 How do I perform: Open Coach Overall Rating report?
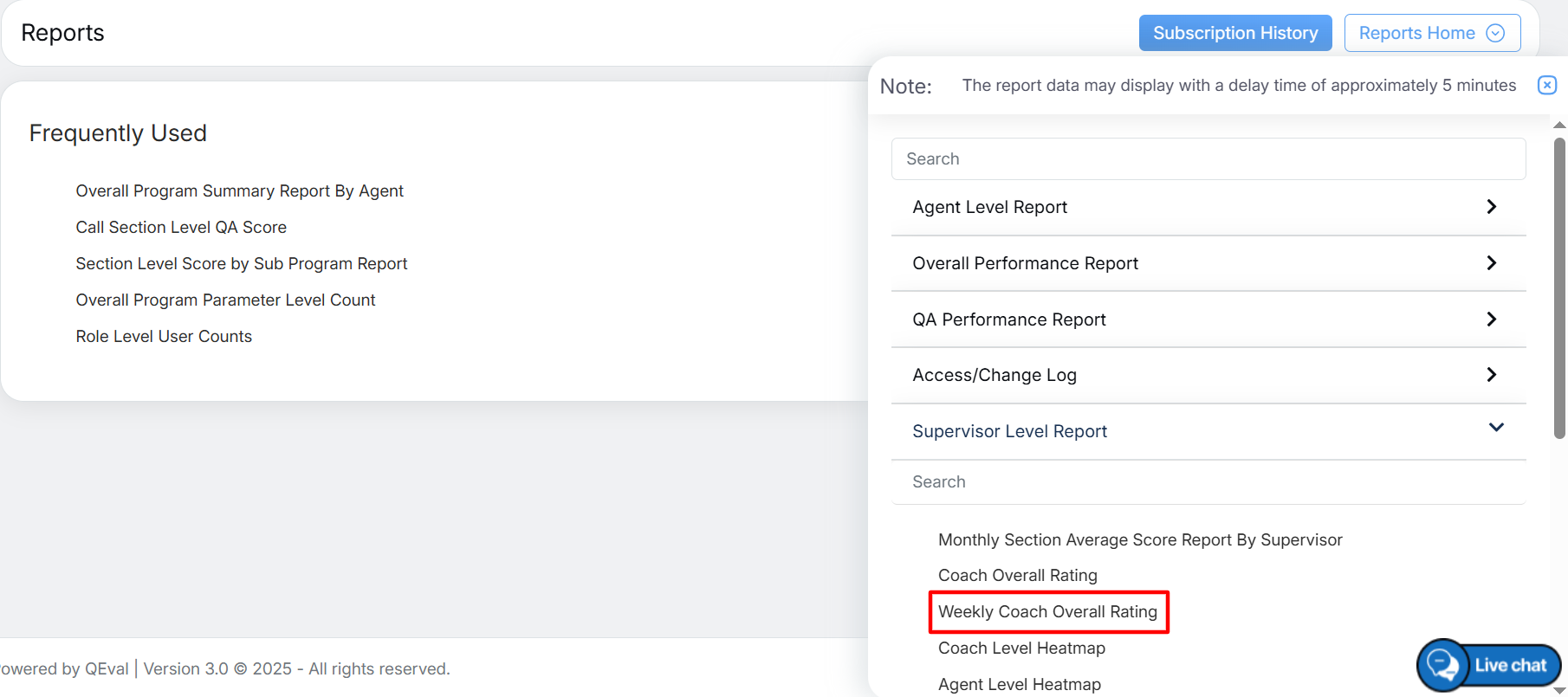[x=1017, y=576]
